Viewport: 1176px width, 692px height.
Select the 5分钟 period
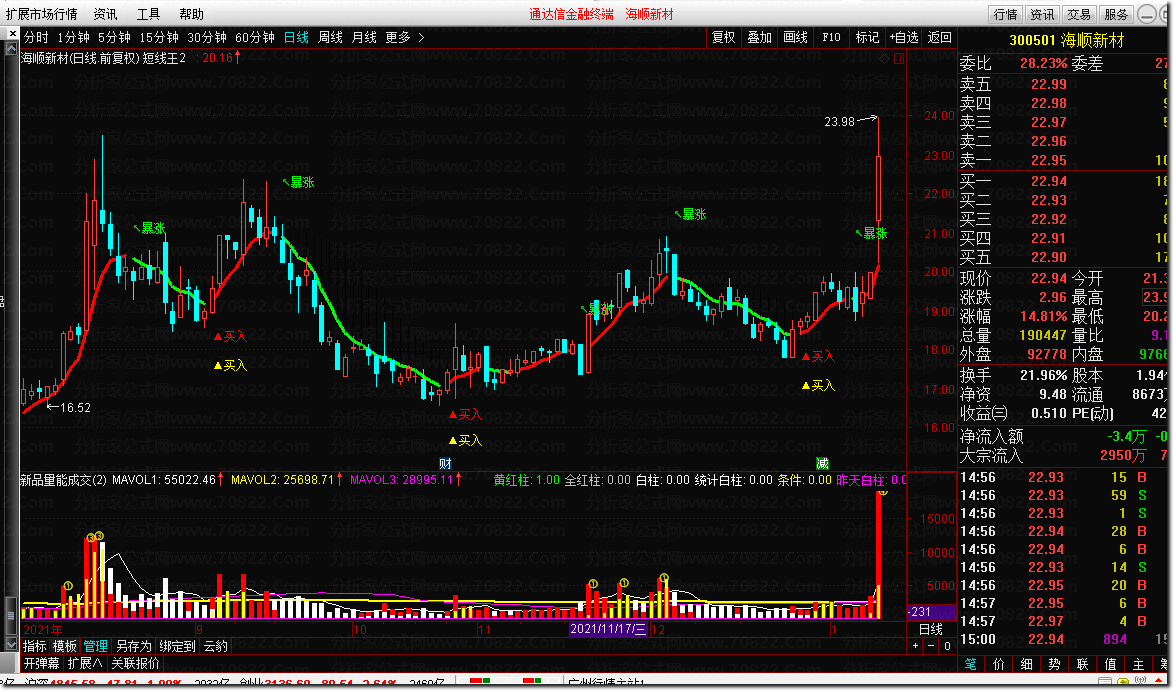(x=114, y=37)
